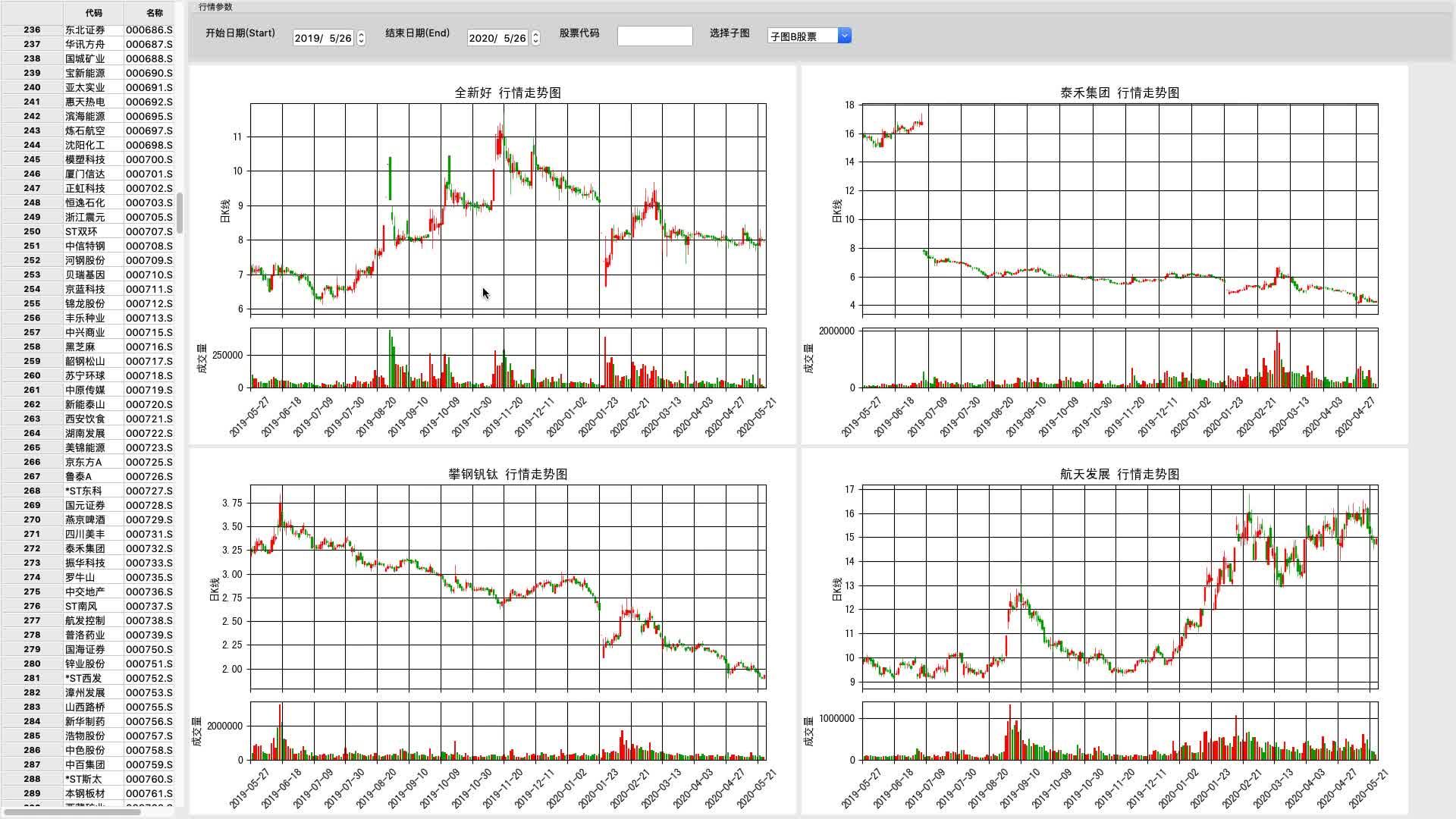Viewport: 1456px width, 819px height.
Task: Select row 贝瑞基因 in stock list
Action: coord(87,275)
